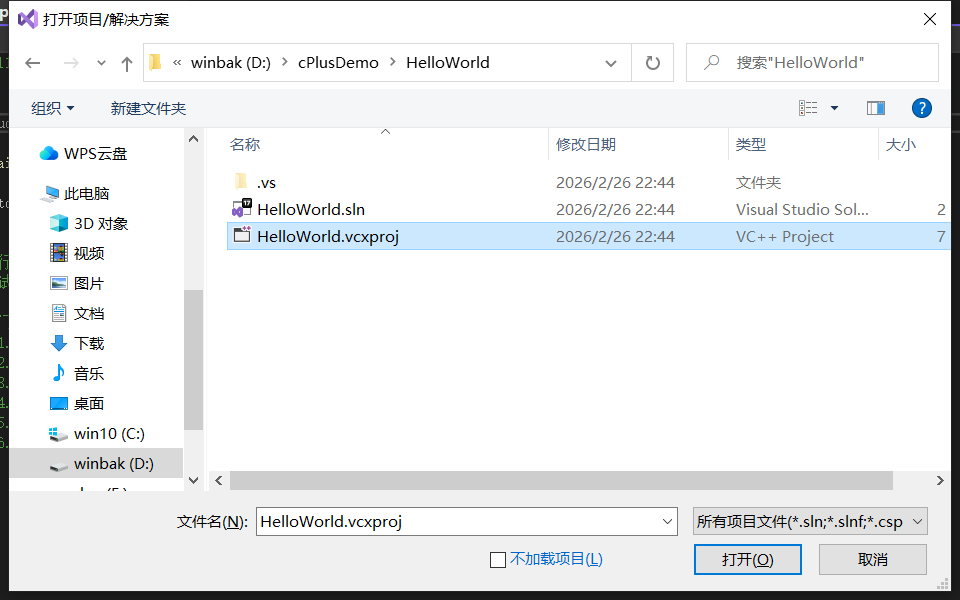Select HelloWorld.vcxproj file name in list
The height and width of the screenshot is (600, 960).
328,236
